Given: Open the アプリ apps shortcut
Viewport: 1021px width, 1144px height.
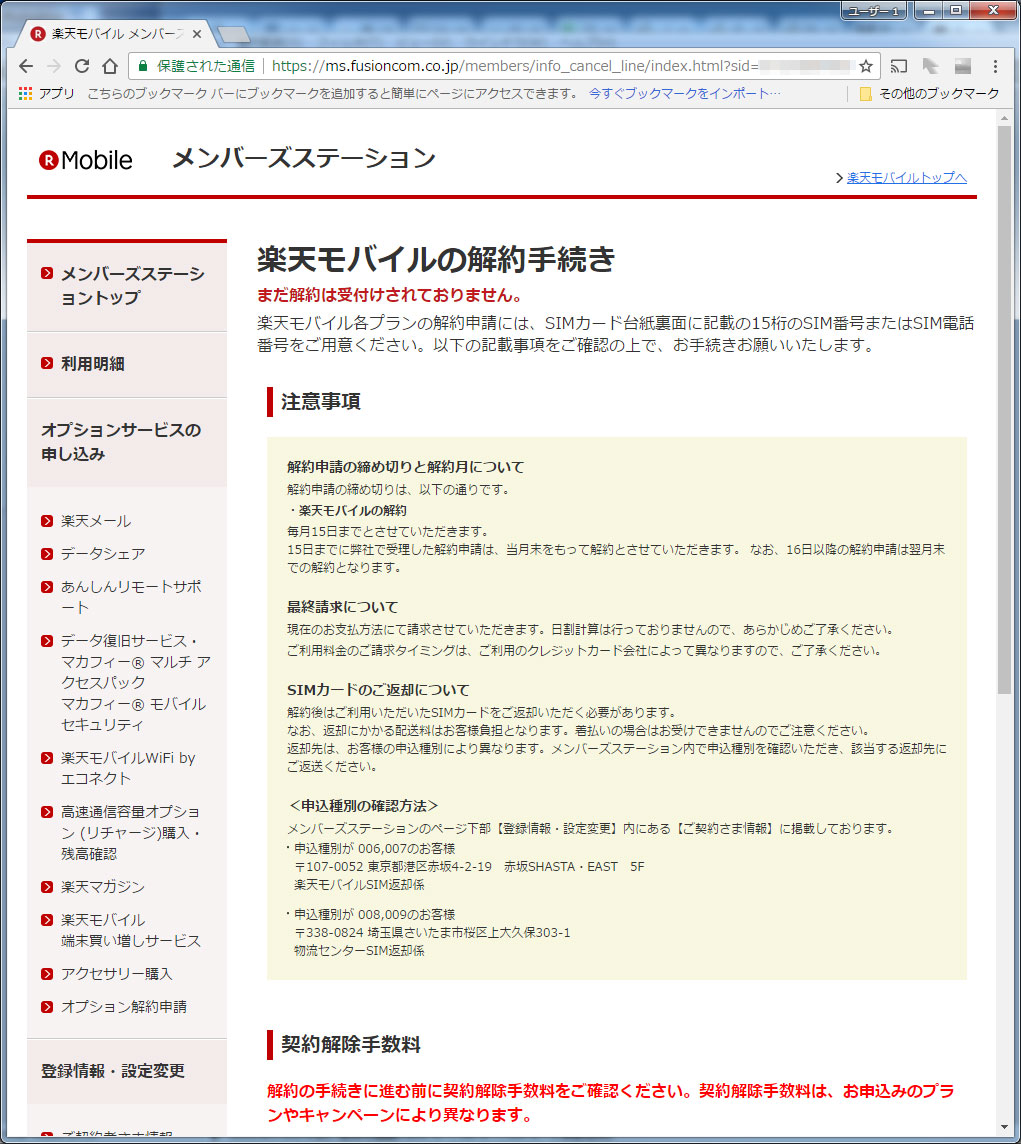Looking at the screenshot, I should [x=47, y=93].
